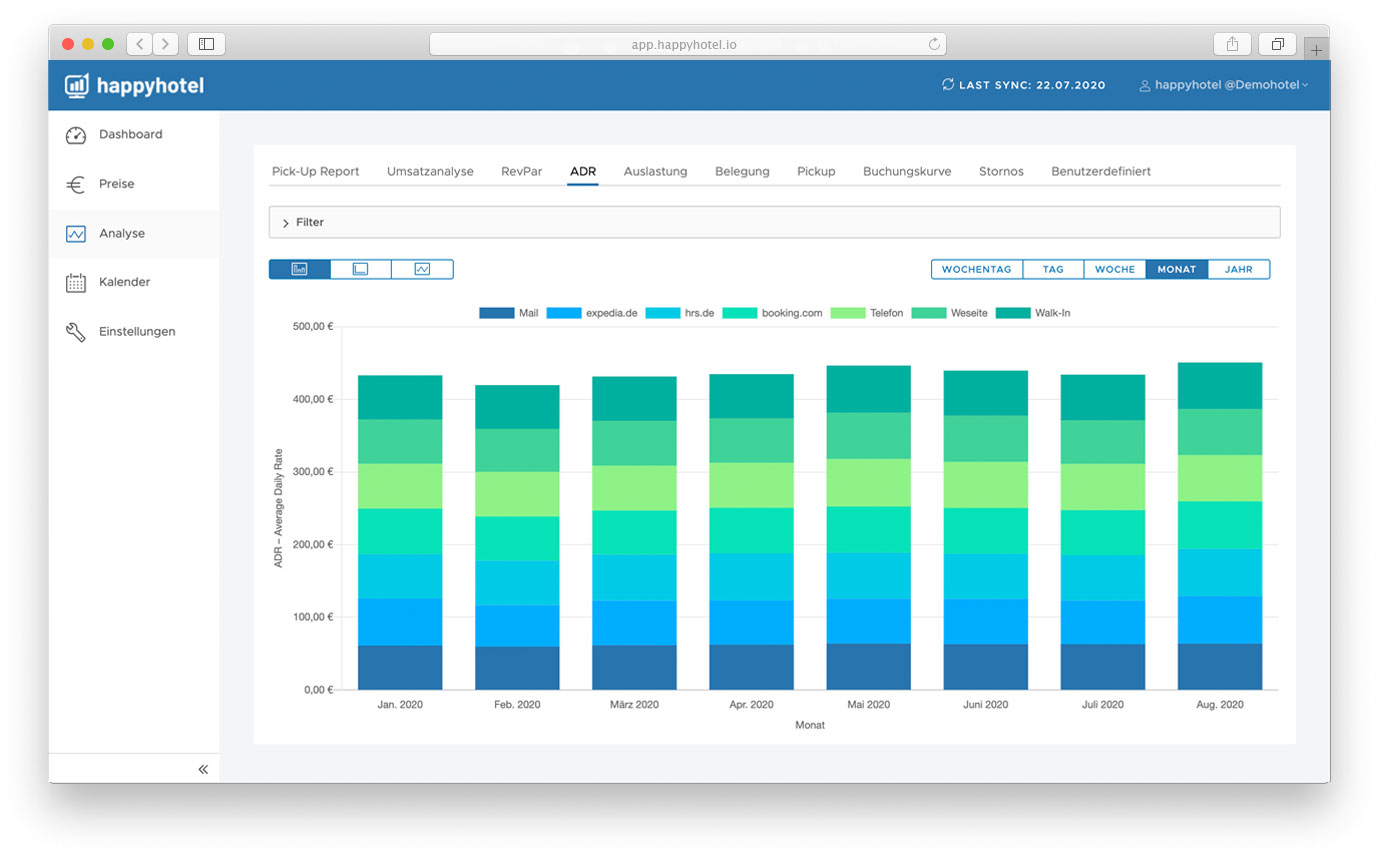Open the Pickup tab
The height and width of the screenshot is (856, 1378).
[816, 171]
